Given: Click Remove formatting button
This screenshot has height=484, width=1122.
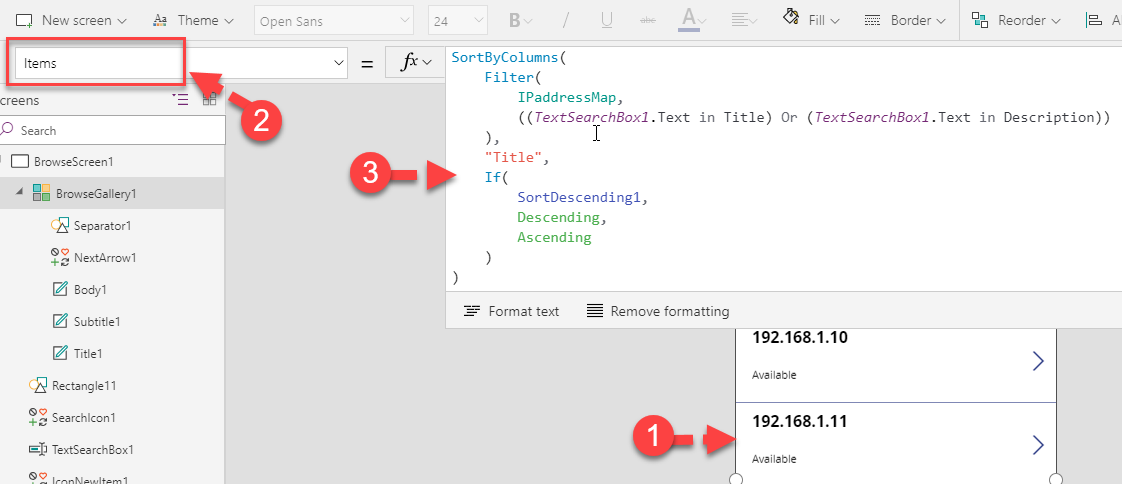Looking at the screenshot, I should [658, 311].
